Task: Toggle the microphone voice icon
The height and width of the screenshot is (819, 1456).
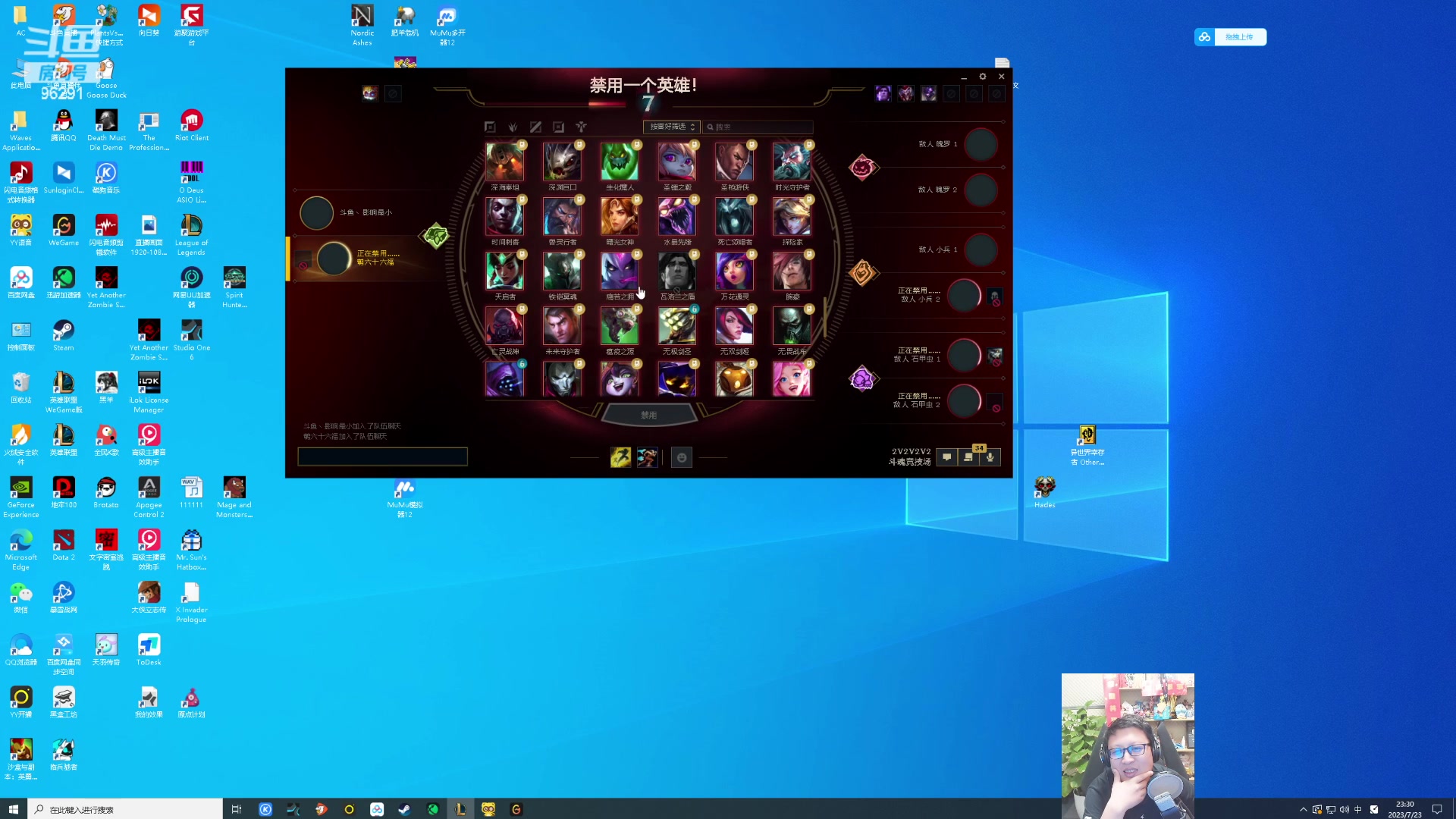Action: coord(990,457)
